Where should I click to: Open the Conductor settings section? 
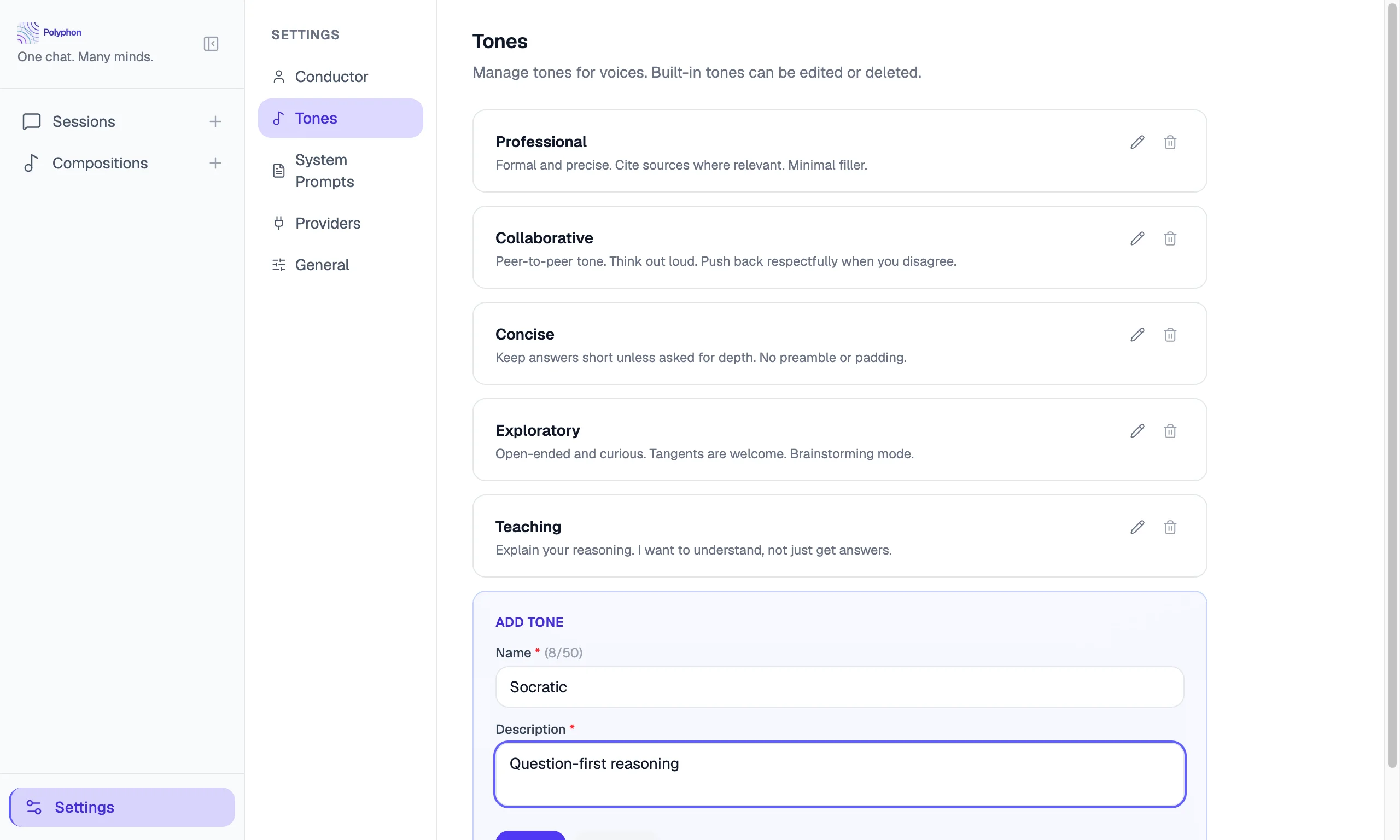(x=331, y=77)
